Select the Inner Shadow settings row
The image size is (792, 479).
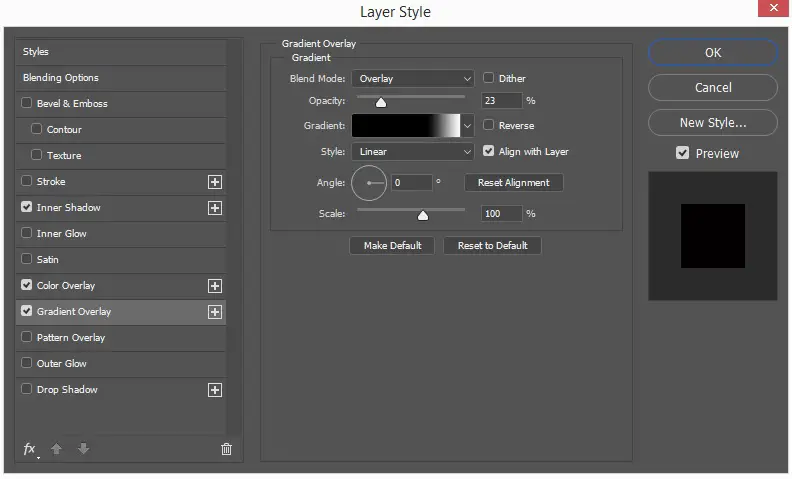(121, 208)
